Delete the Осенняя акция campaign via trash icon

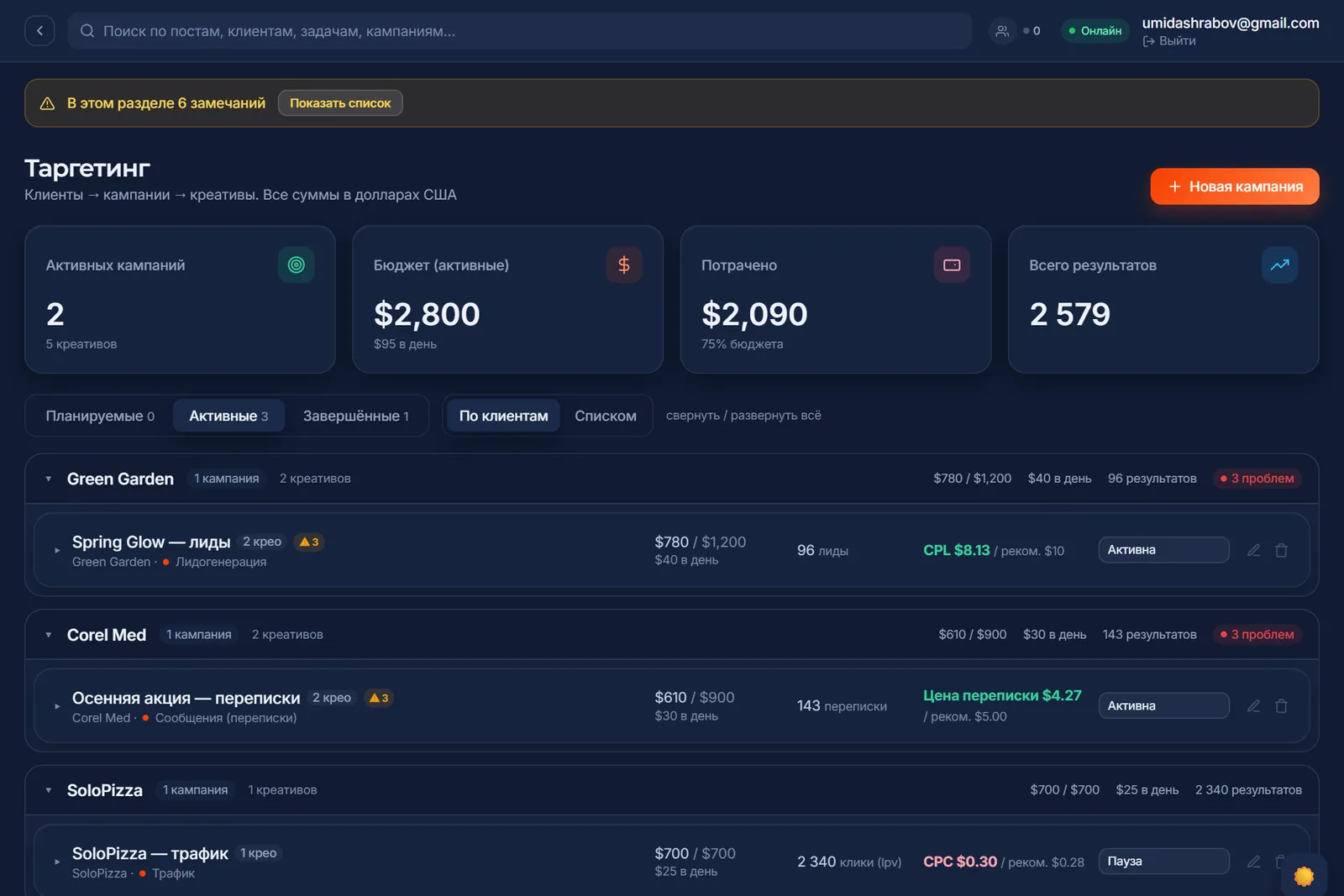point(1281,706)
